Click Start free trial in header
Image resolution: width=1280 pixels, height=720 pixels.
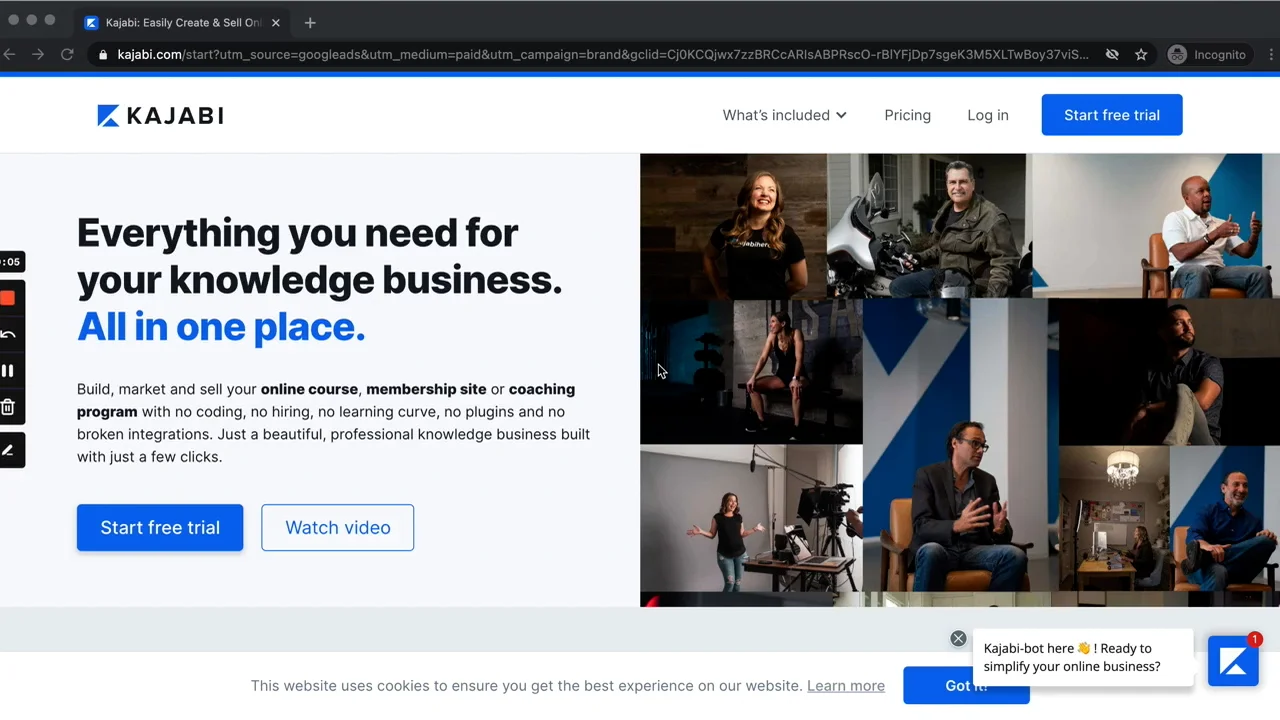1112,115
